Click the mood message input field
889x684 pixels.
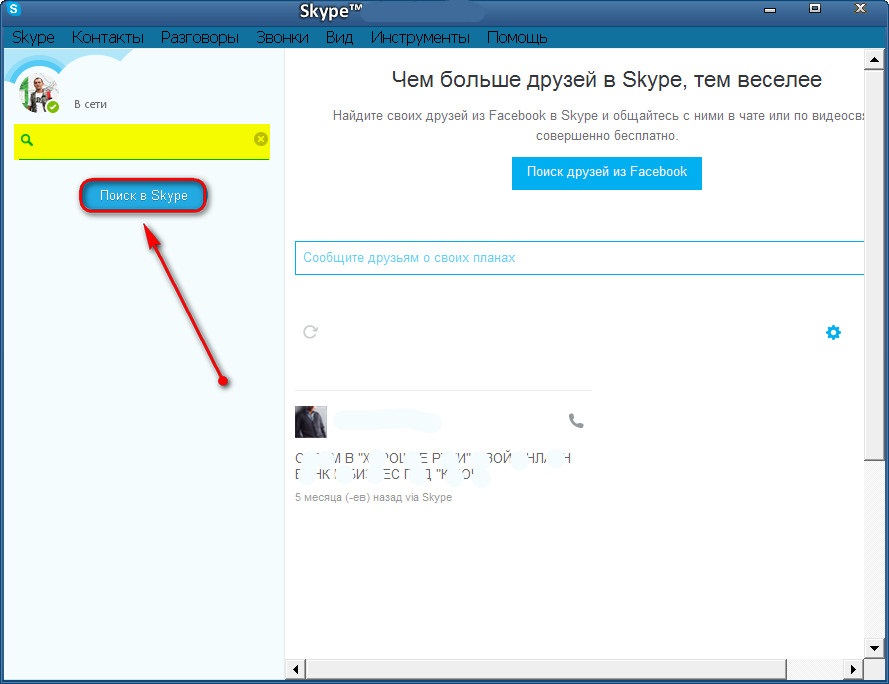(580, 257)
